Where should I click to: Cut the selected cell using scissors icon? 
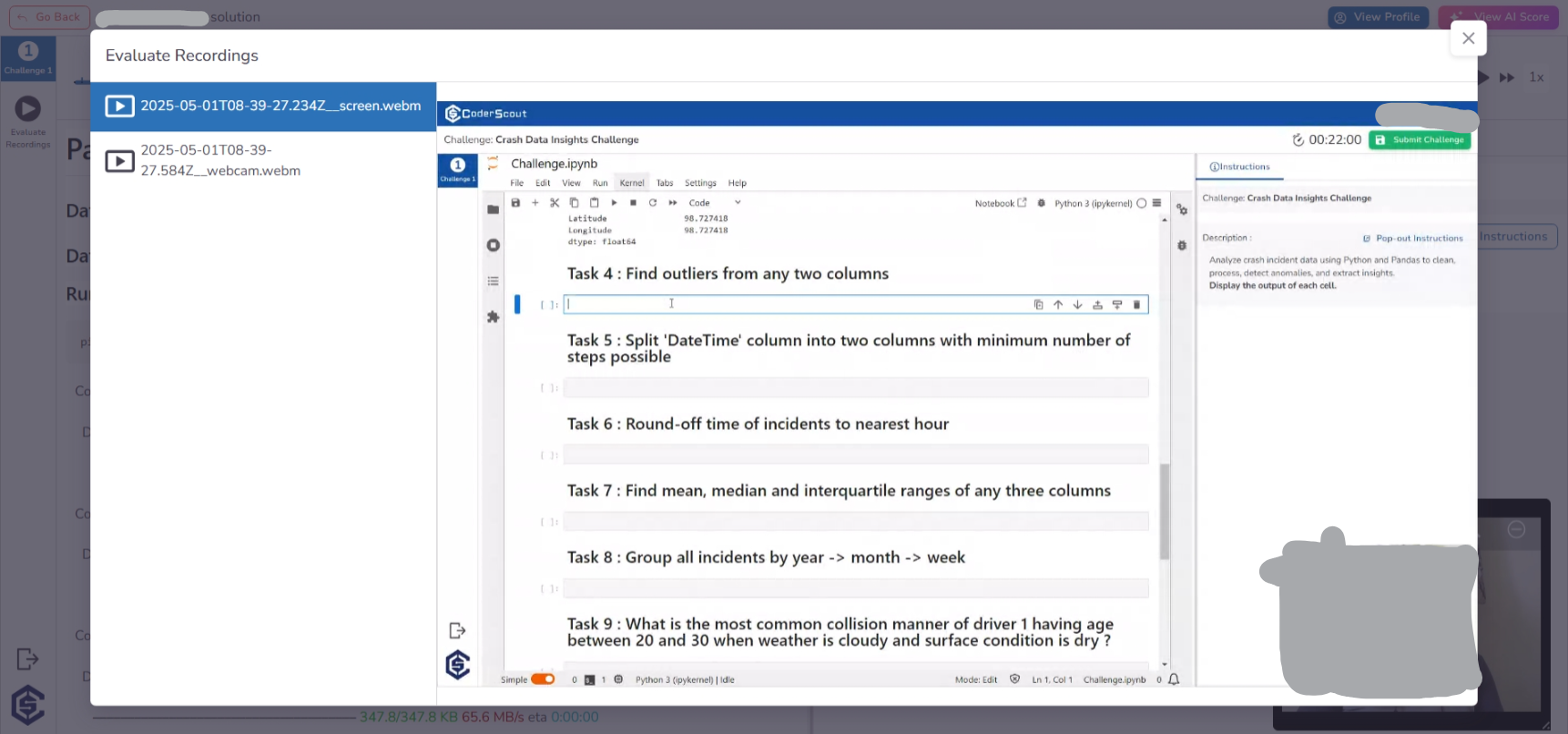(x=555, y=203)
